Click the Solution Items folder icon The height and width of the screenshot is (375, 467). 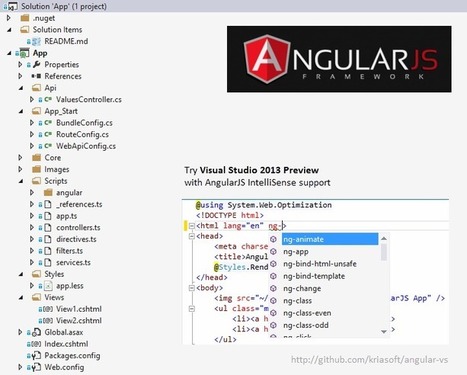pyautogui.click(x=25, y=30)
